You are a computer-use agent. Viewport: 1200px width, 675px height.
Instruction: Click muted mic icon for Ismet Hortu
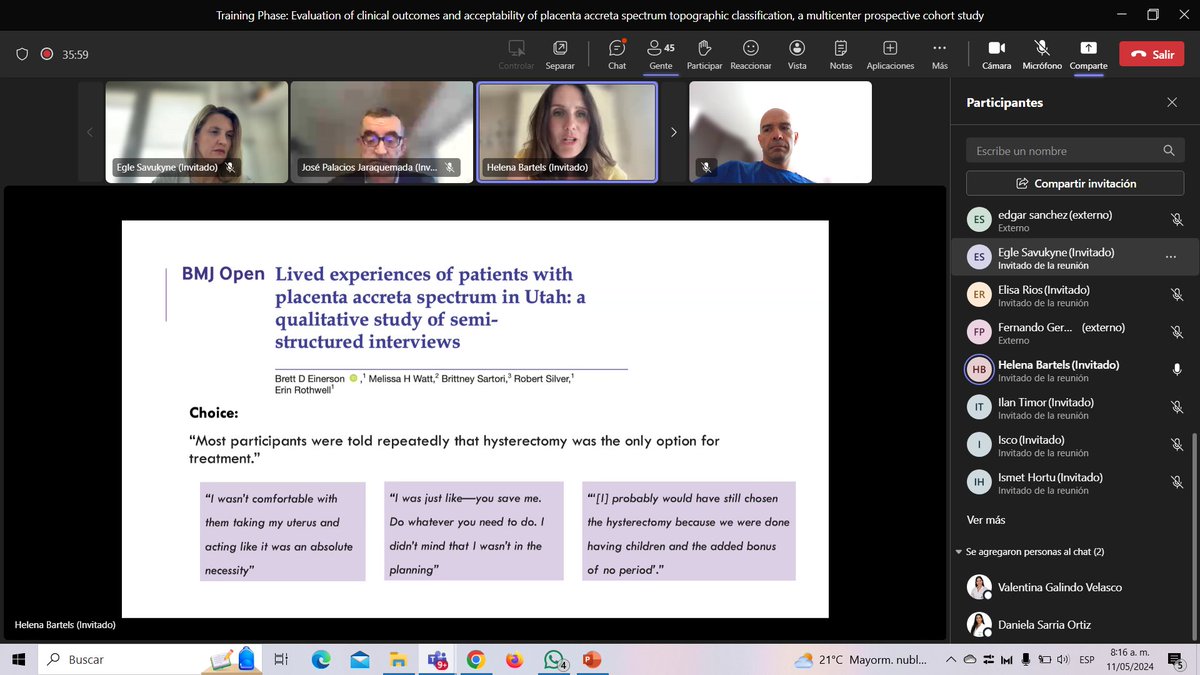[1177, 483]
